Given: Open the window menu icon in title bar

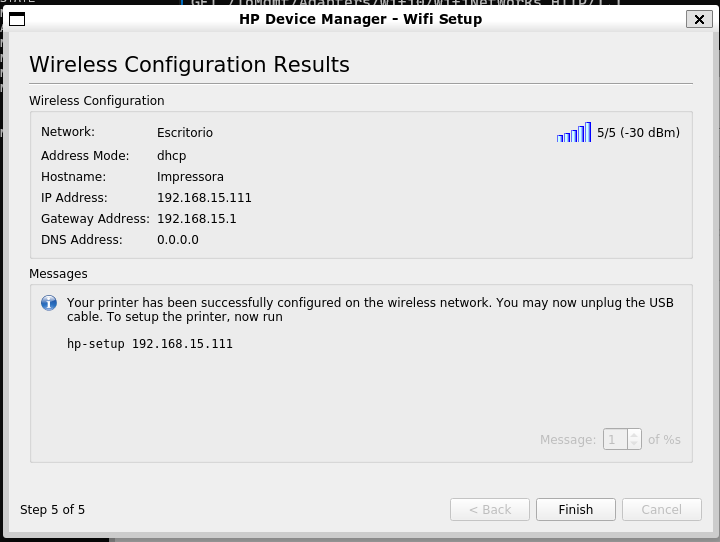Looking at the screenshot, I should pos(17,19).
